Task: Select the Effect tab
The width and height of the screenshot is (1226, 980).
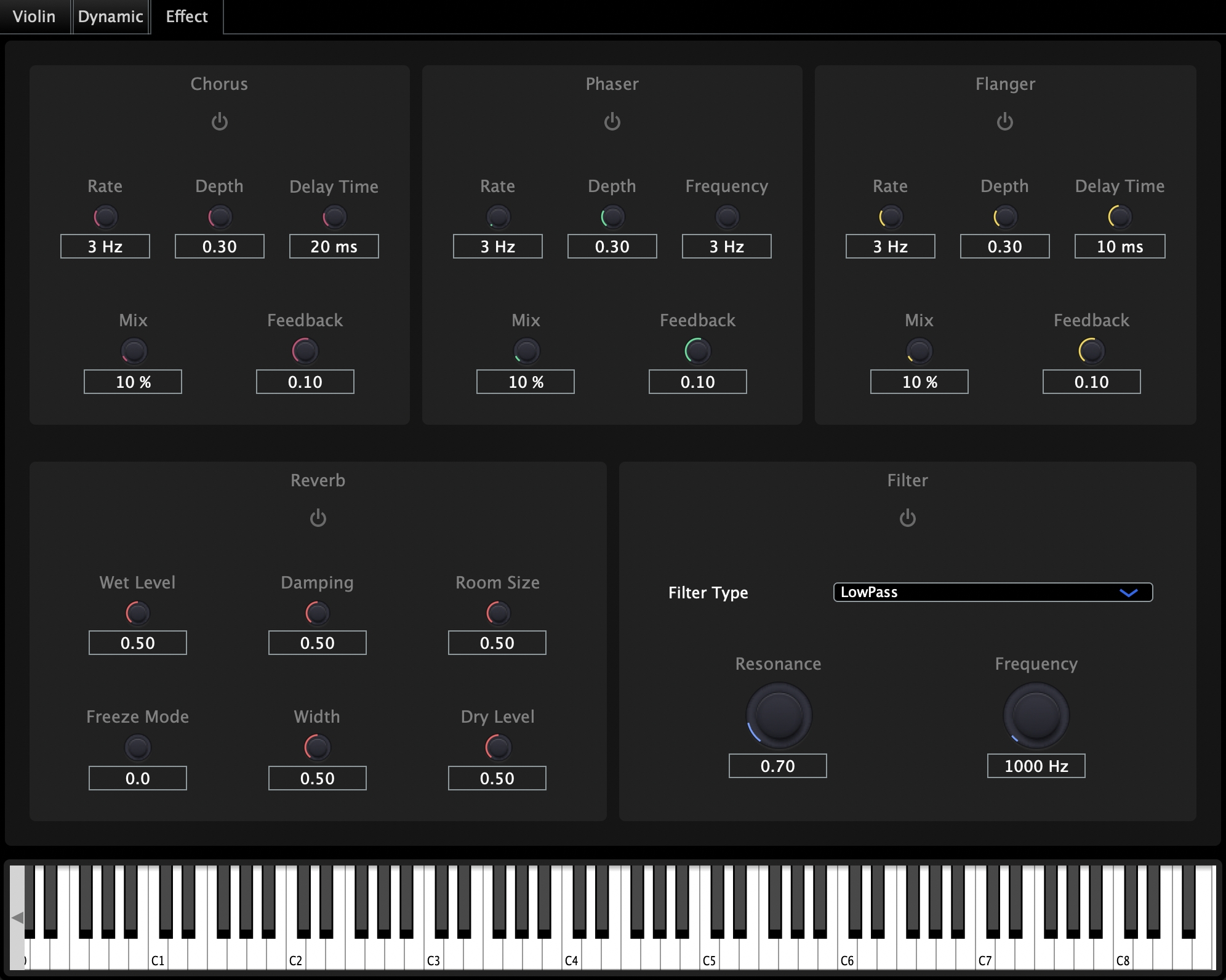Action: (x=186, y=17)
